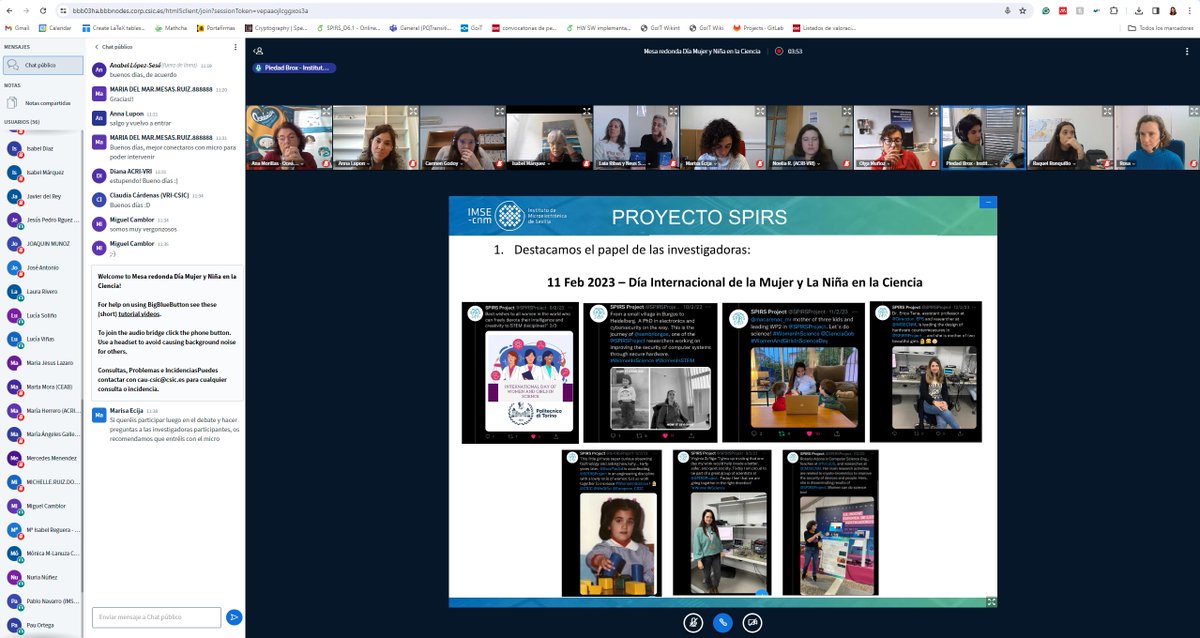Toggle the bookmark star for this page
The height and width of the screenshot is (638, 1200).
pos(1022,10)
